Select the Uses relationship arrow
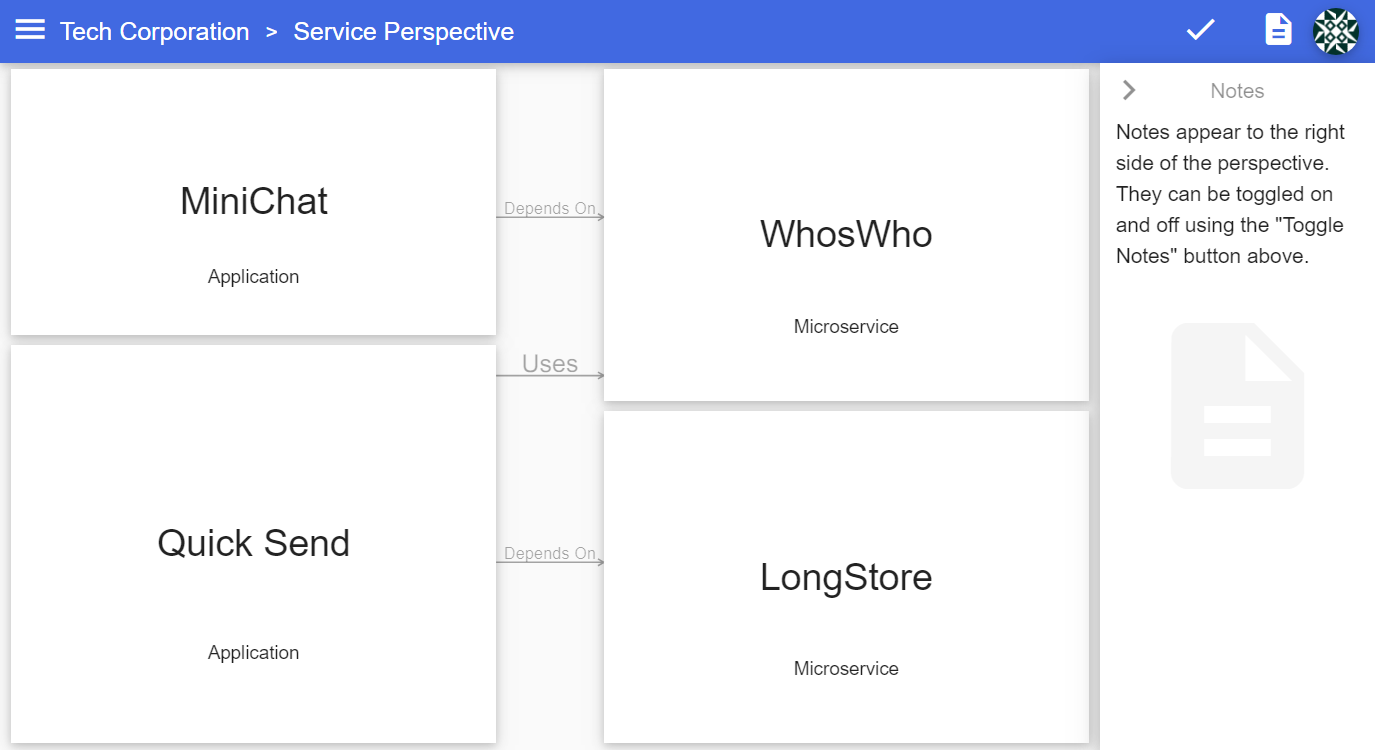1375x750 pixels. click(550, 364)
